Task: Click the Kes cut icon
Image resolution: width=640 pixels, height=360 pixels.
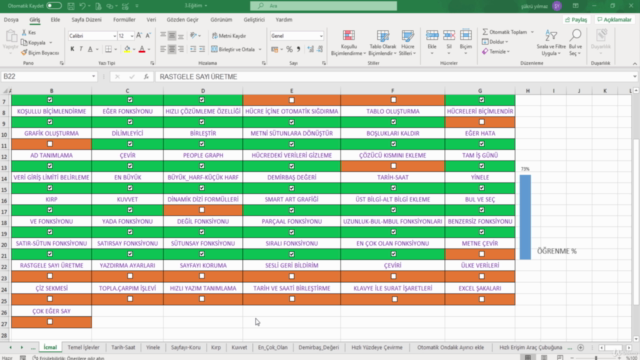Action: pyautogui.click(x=29, y=32)
